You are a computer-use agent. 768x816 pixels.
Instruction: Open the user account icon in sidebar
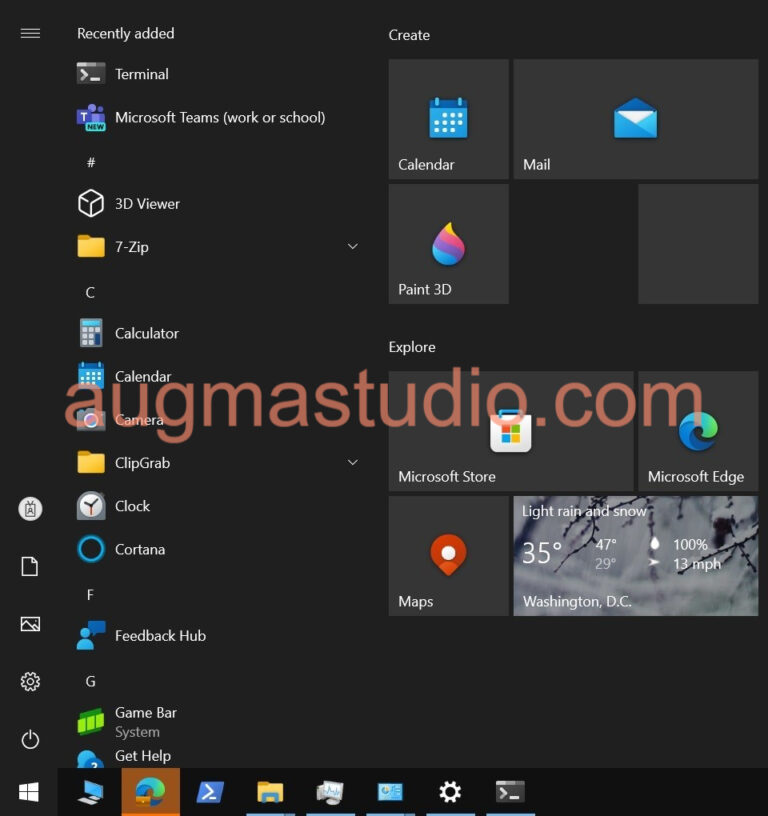pyautogui.click(x=30, y=508)
